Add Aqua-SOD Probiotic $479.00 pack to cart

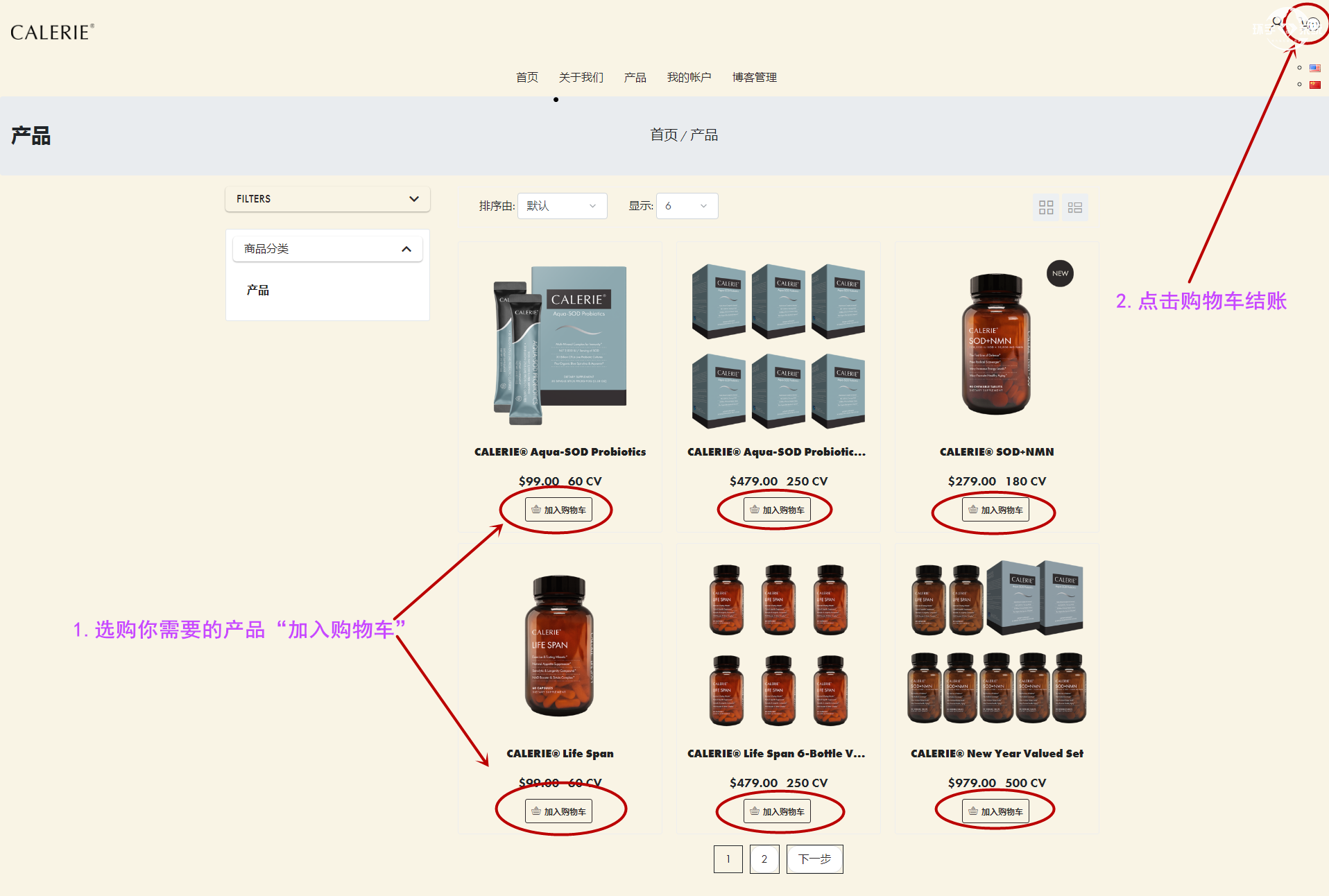click(777, 510)
